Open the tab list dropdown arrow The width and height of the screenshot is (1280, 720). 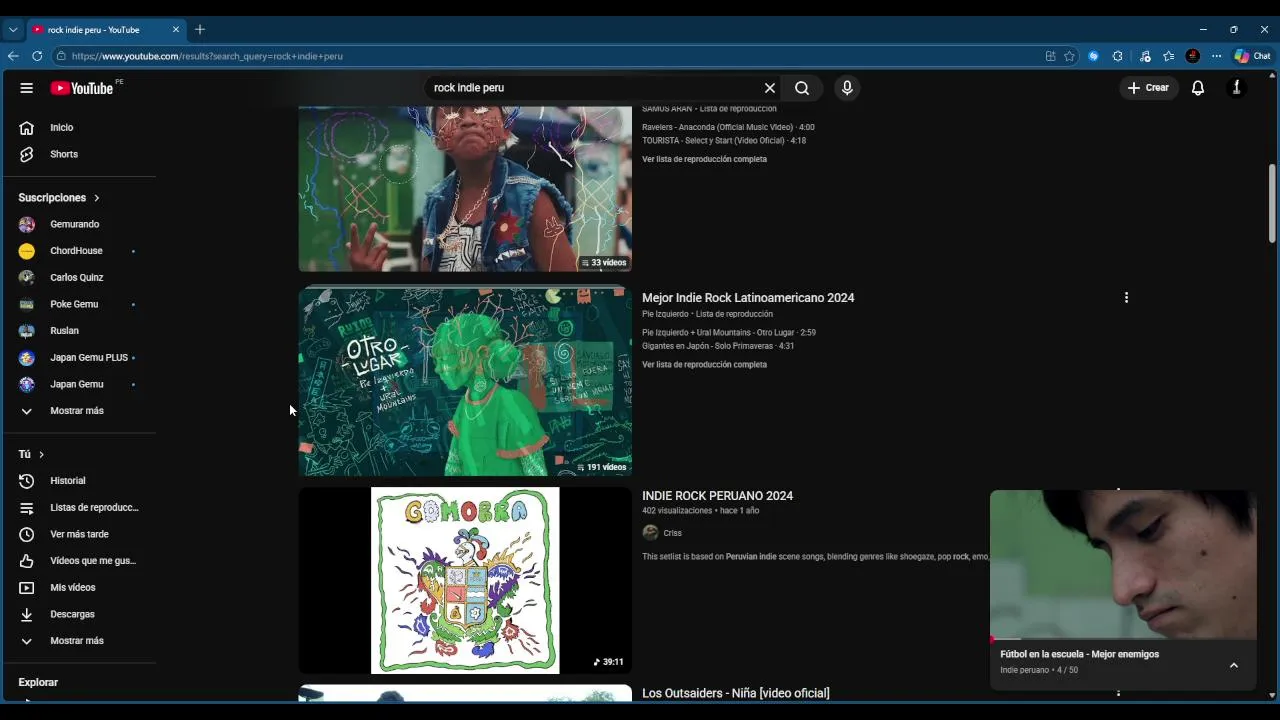[13, 30]
